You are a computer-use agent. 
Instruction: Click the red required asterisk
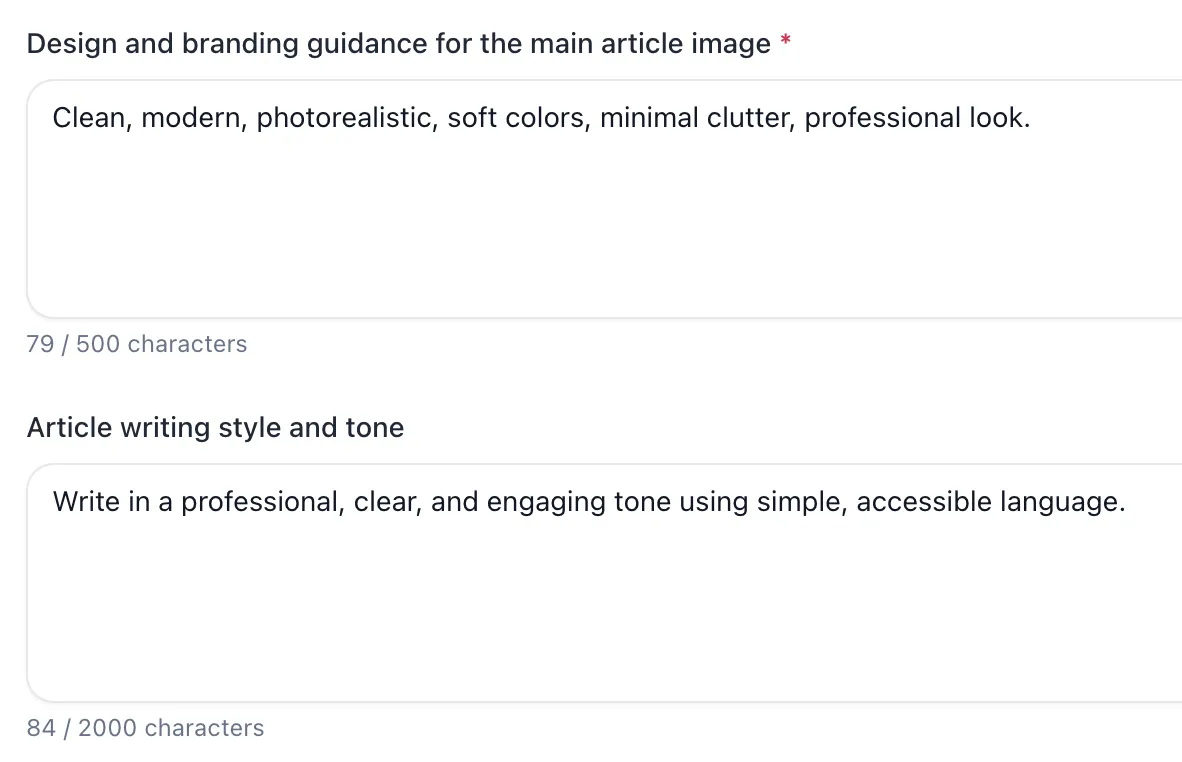pyautogui.click(x=786, y=41)
